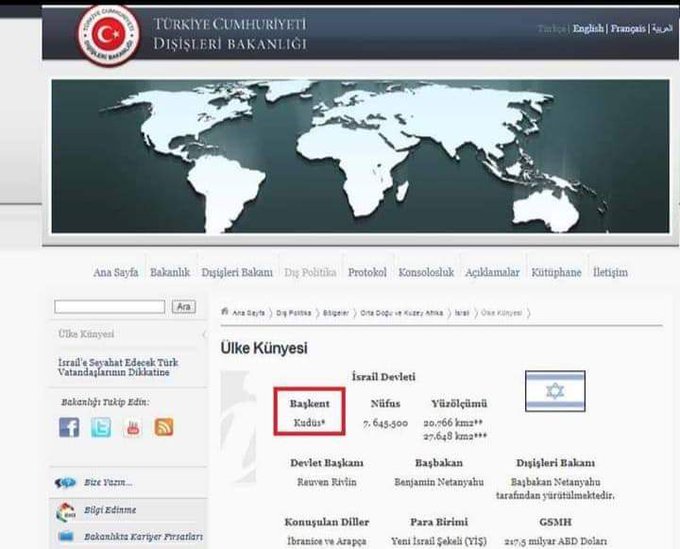Click the Bize Yazın speech bubble icon
Image resolution: width=680 pixels, height=549 pixels.
coord(67,482)
